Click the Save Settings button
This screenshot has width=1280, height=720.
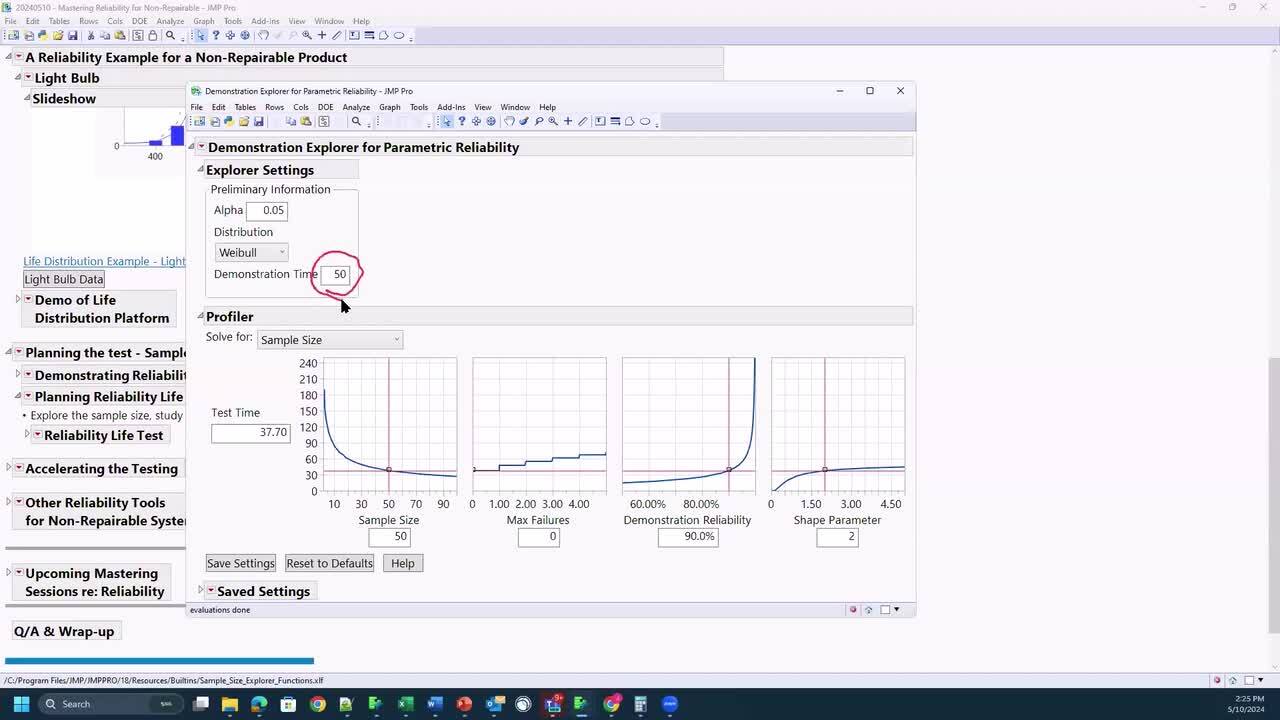[x=240, y=563]
